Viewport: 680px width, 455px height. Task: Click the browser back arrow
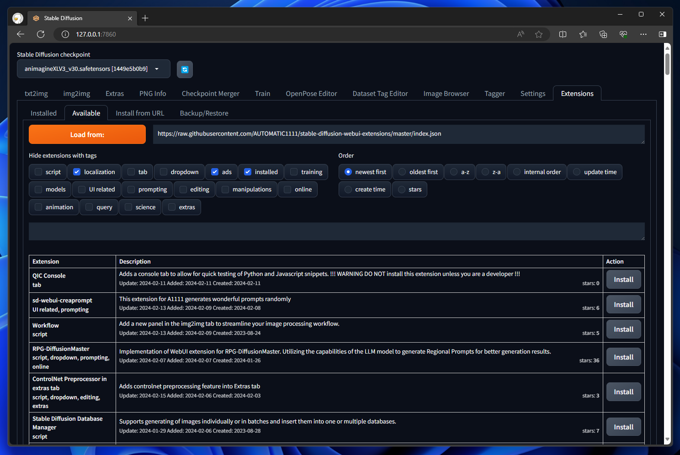(20, 34)
